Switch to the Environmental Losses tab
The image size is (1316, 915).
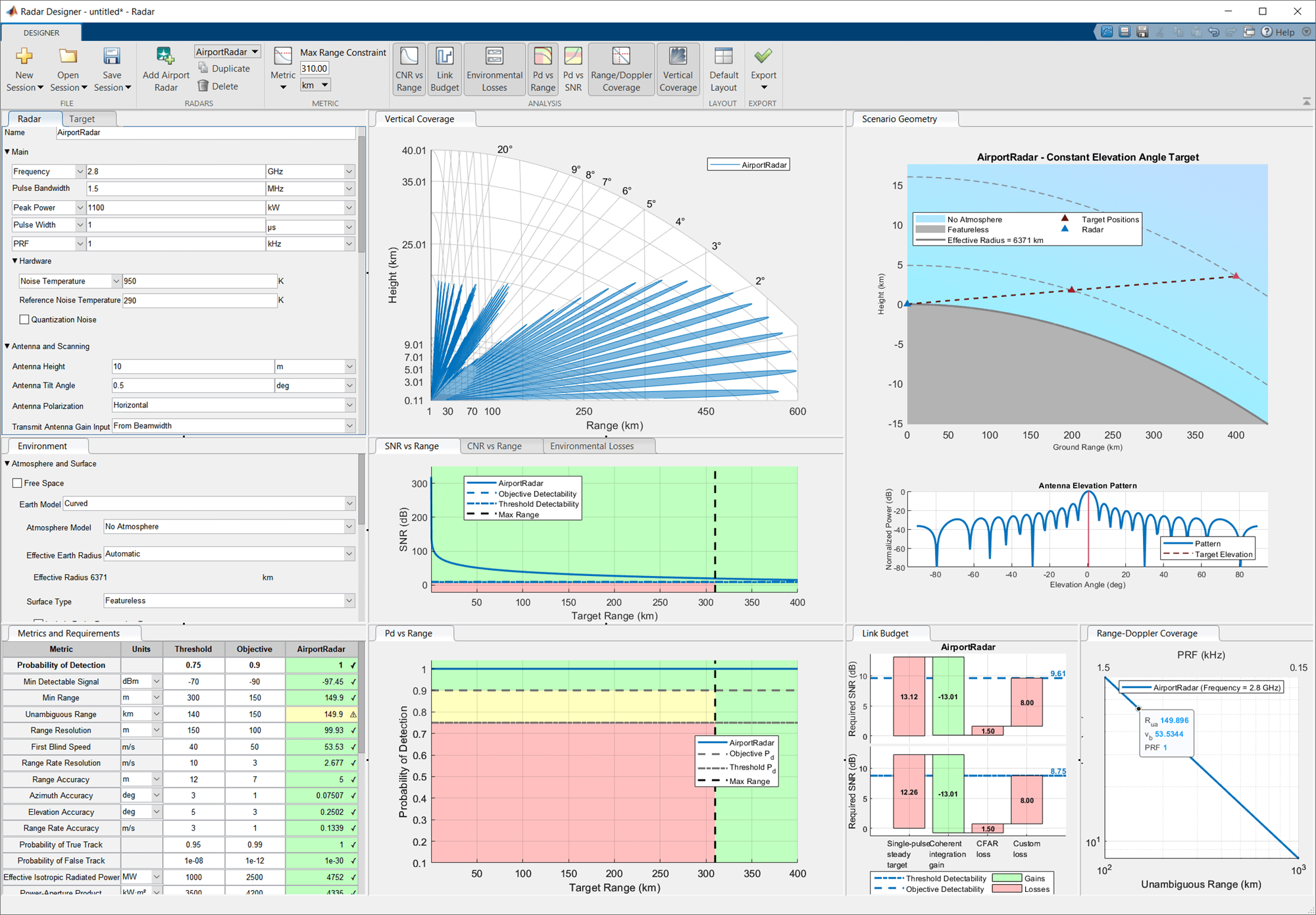click(592, 446)
